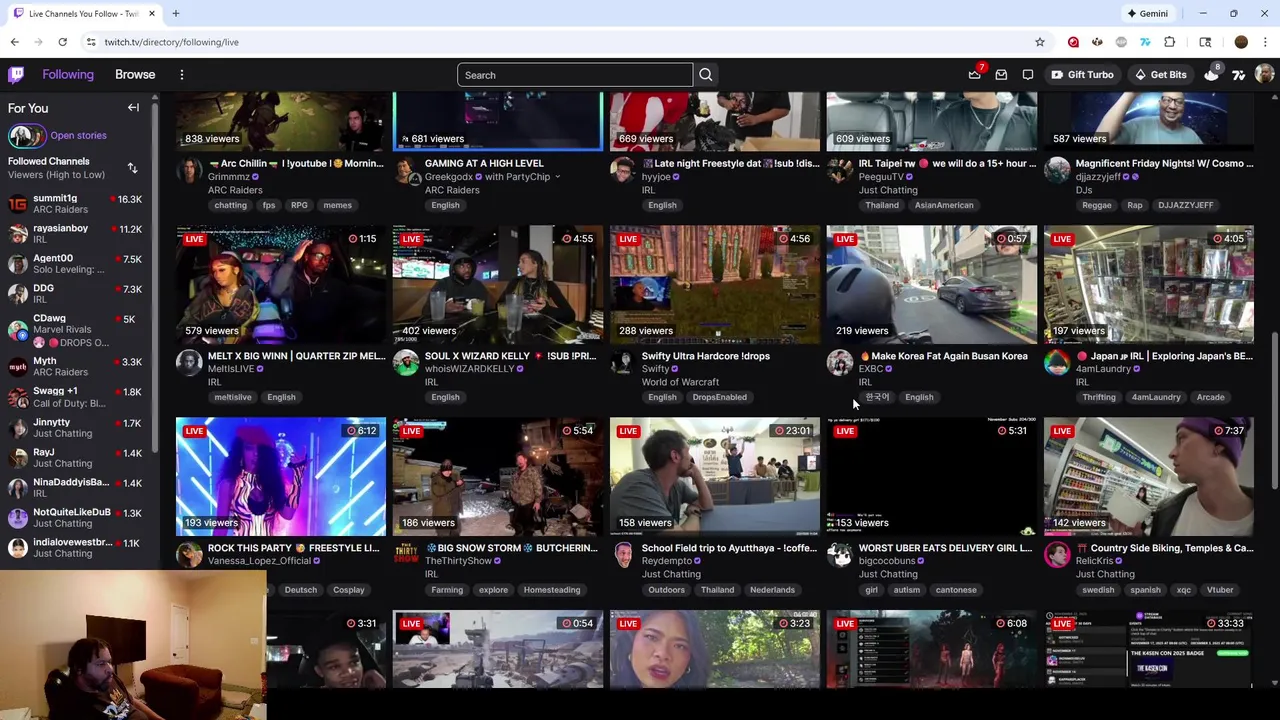Screen dimensions: 1280x720
Task: Open the Twitch more options menu
Action: 182,75
